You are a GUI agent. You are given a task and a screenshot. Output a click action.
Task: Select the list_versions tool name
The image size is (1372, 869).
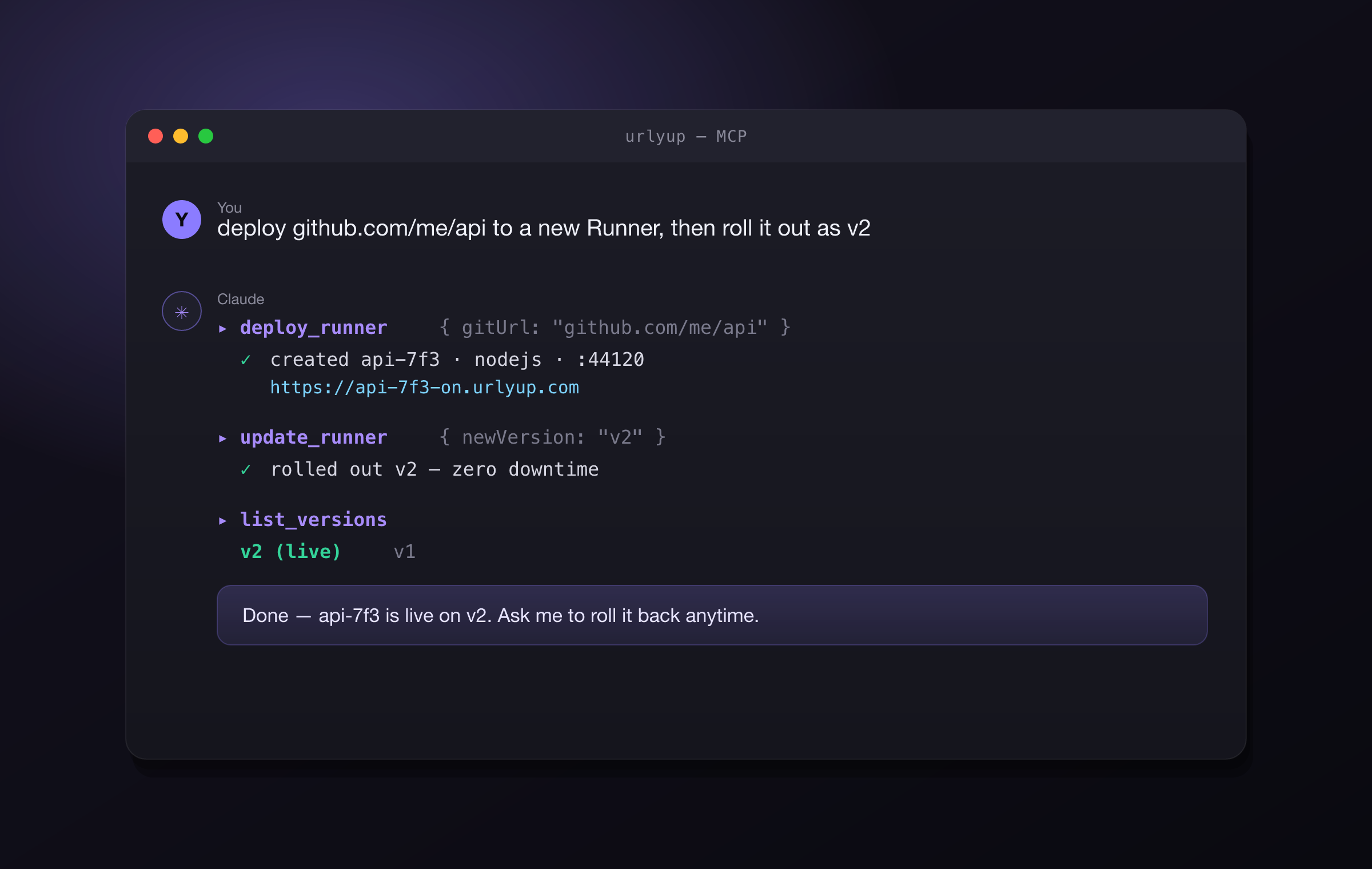[x=314, y=520]
